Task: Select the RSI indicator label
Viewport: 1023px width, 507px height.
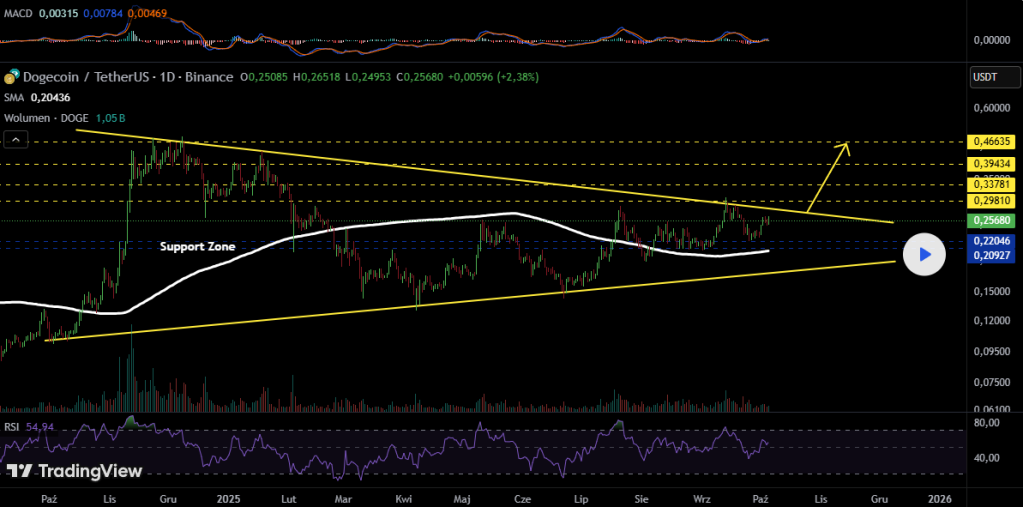Action: click(13, 427)
